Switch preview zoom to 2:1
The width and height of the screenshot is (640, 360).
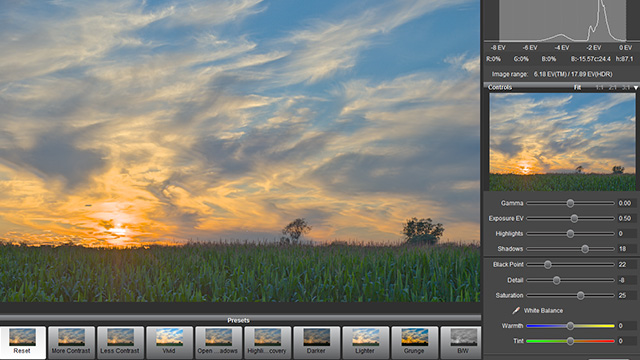(612, 87)
